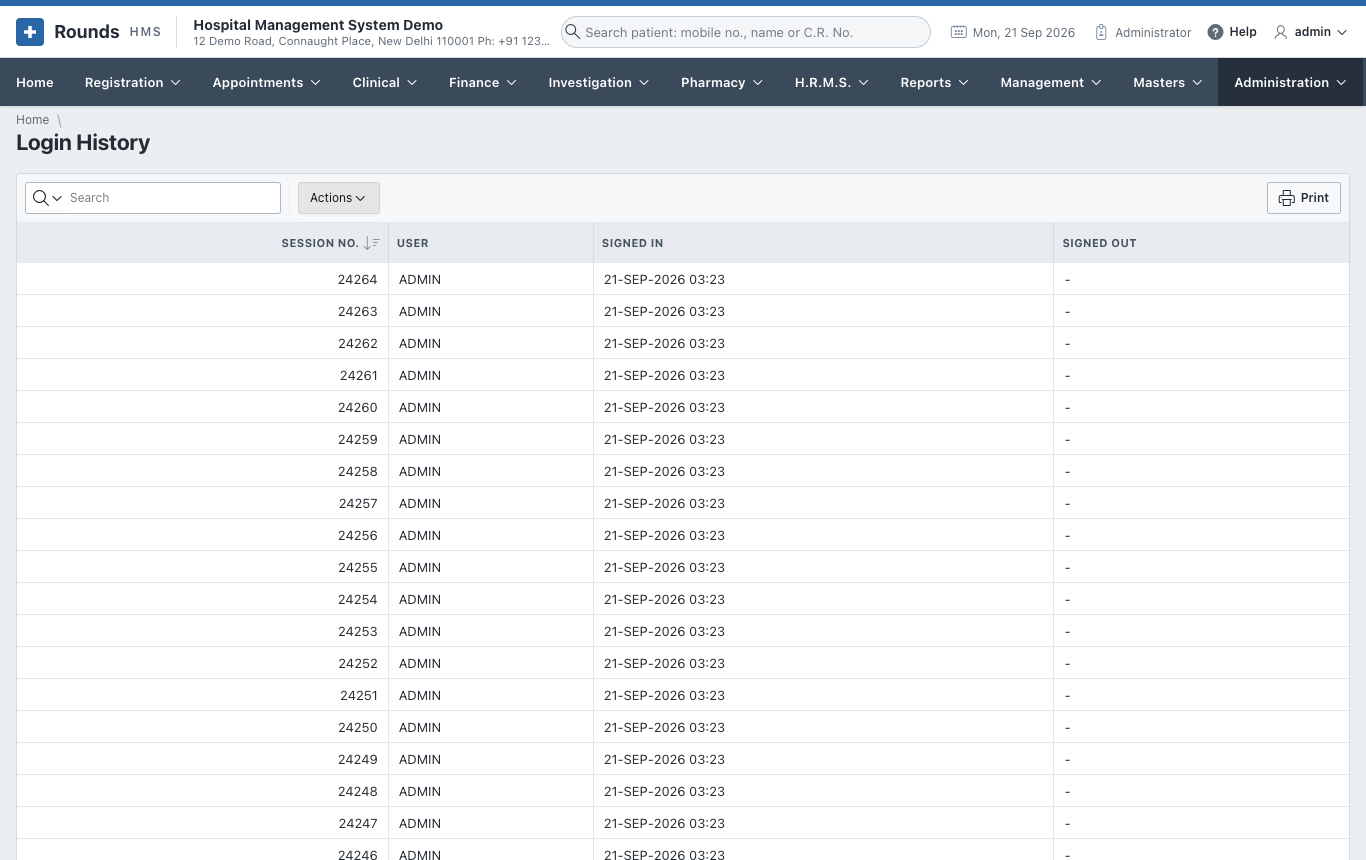Click the calendar icon beside the date
Image resolution: width=1366 pixels, height=860 pixels.
(958, 32)
